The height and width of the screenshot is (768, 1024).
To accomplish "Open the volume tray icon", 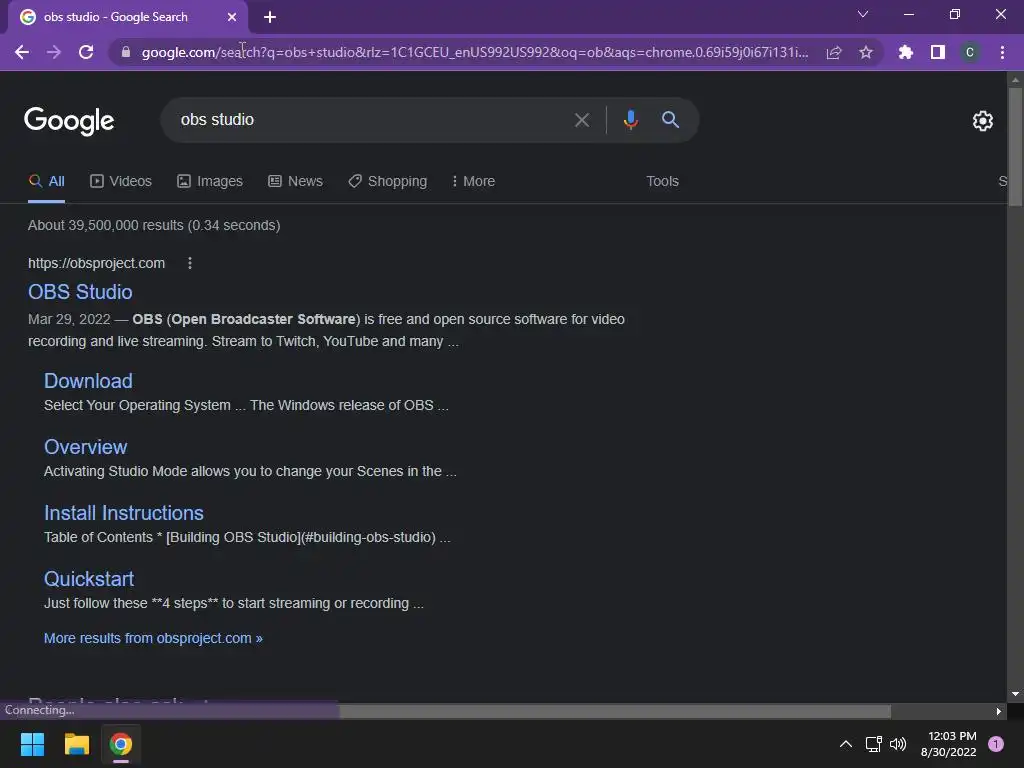I will pyautogui.click(x=899, y=744).
